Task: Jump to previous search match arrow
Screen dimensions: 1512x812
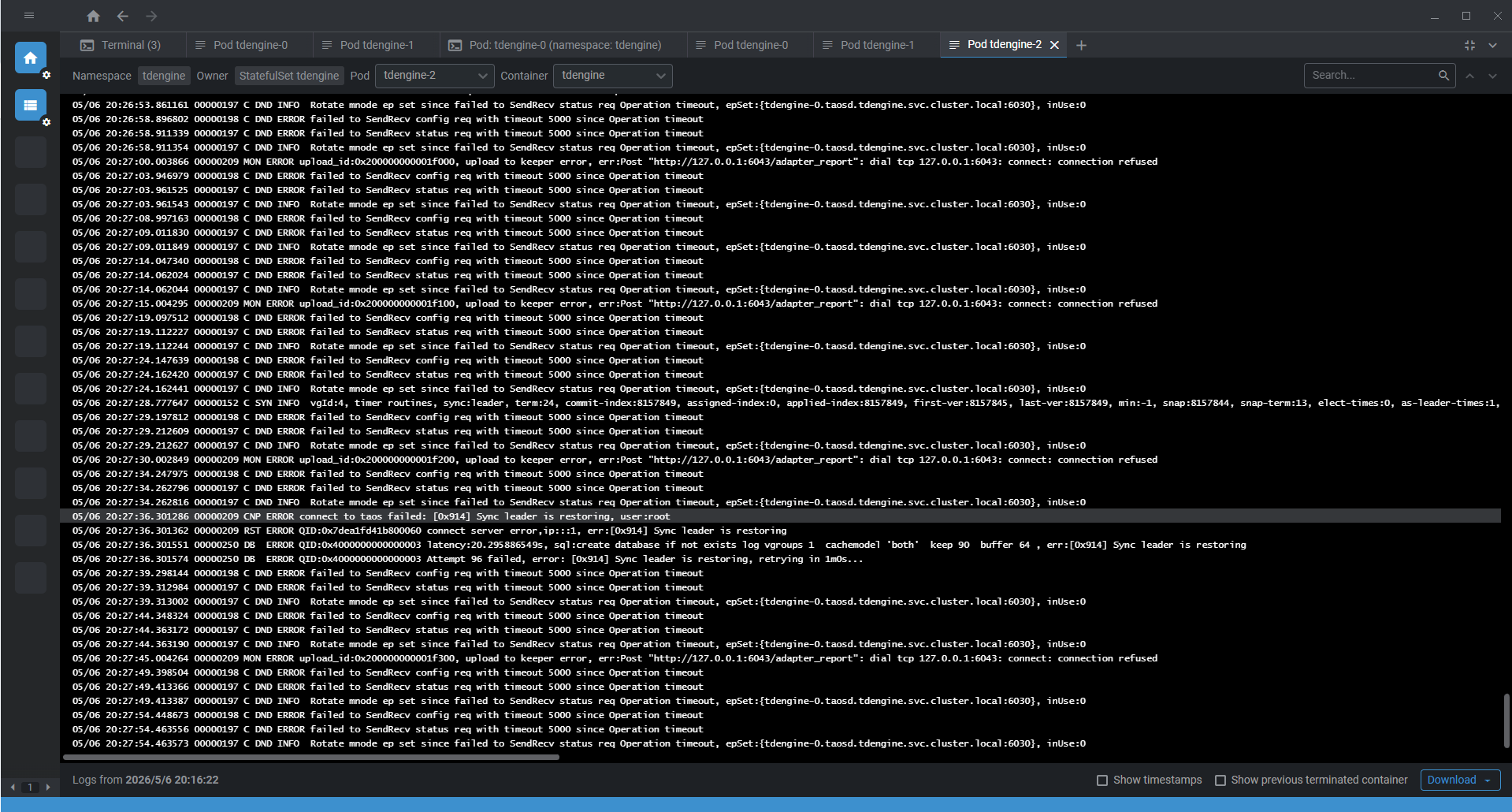Action: 1469,76
